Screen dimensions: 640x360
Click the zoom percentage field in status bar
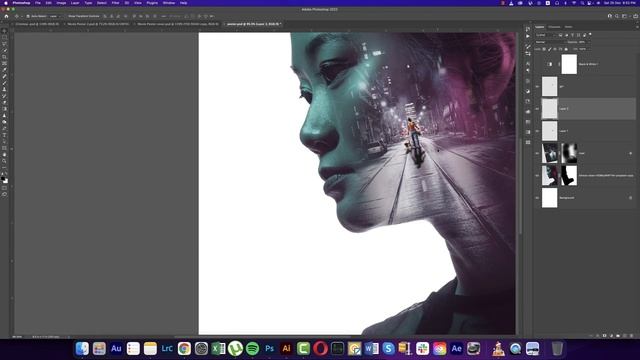point(17,337)
